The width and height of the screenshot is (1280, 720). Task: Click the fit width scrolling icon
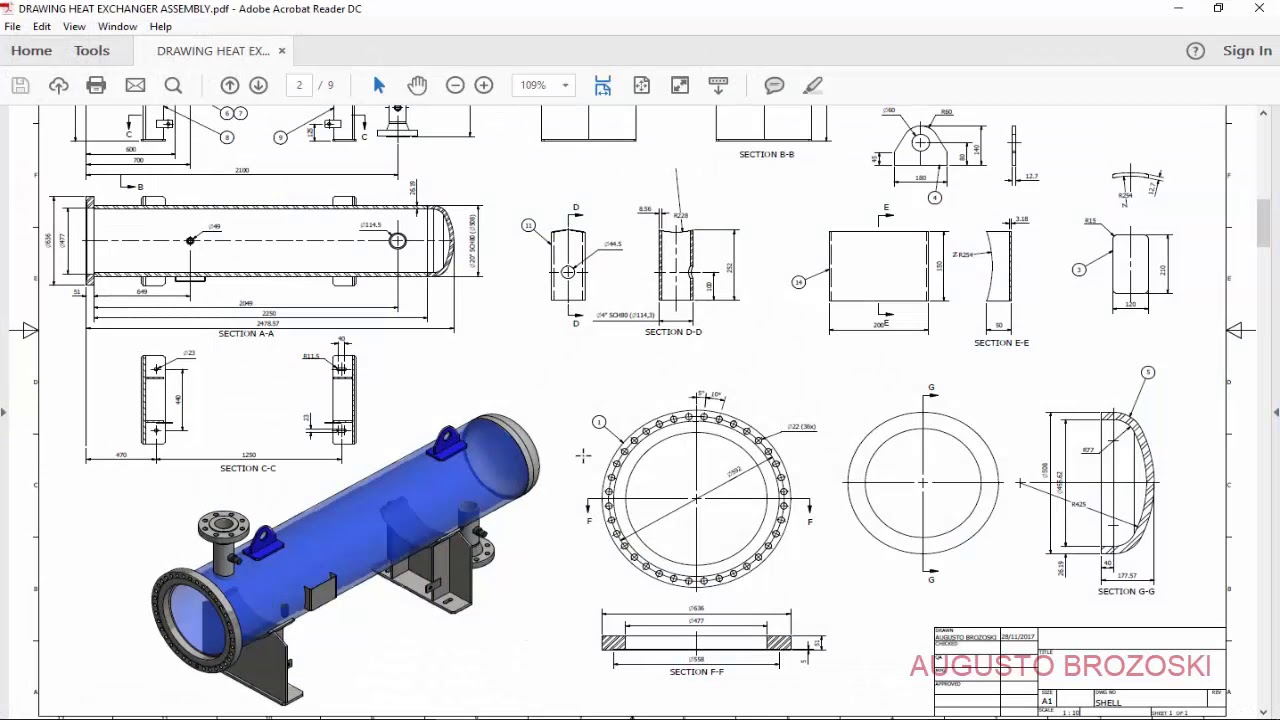[602, 85]
